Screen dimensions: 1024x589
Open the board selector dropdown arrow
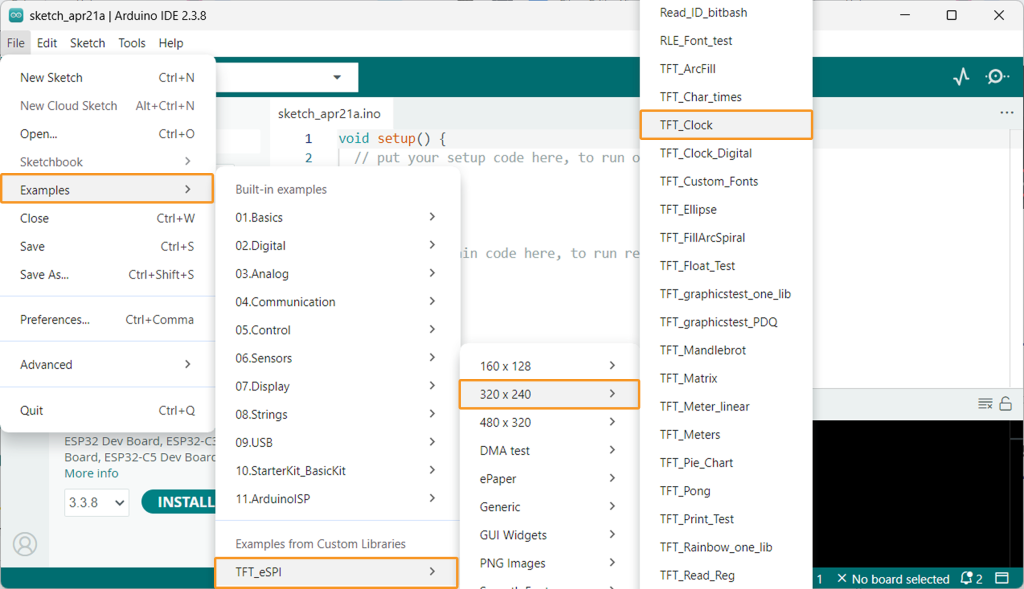[337, 77]
